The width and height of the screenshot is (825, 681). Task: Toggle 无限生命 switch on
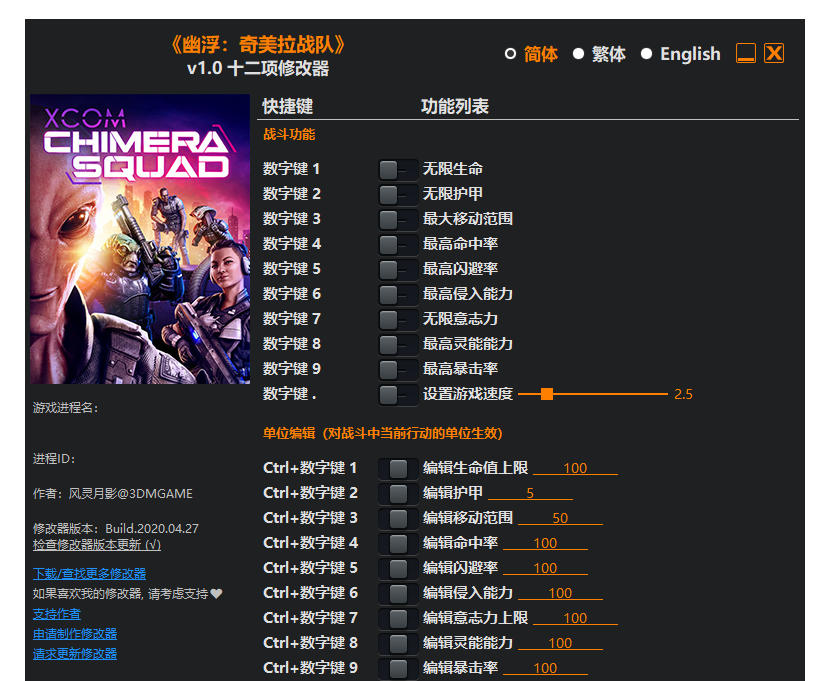point(398,169)
